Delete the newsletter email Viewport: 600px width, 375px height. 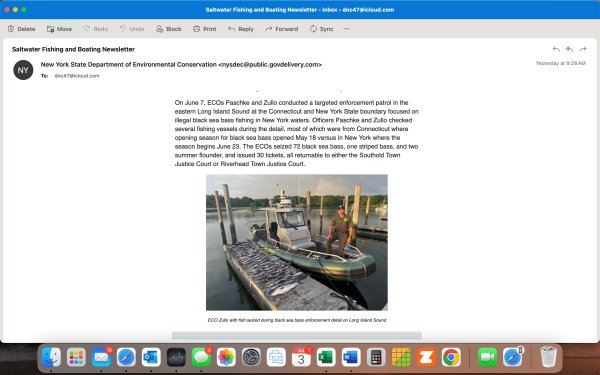[21, 29]
